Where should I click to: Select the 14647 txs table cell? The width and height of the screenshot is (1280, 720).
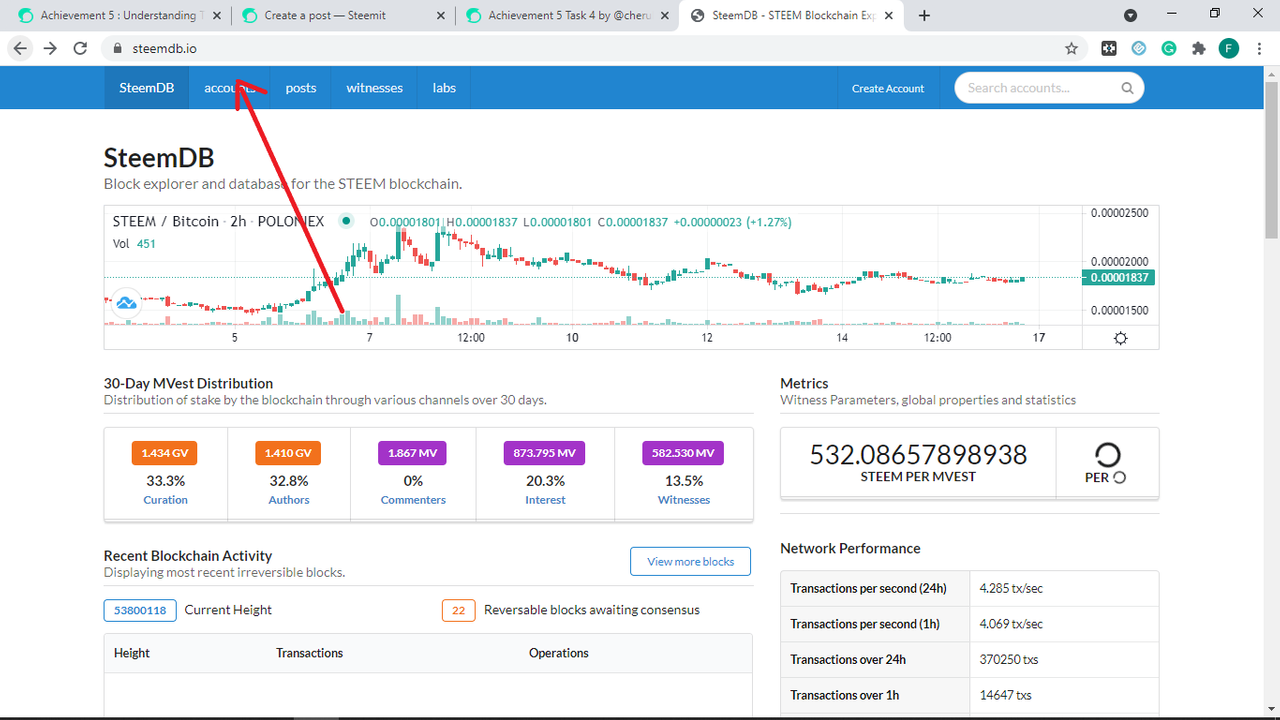[x=1064, y=695]
